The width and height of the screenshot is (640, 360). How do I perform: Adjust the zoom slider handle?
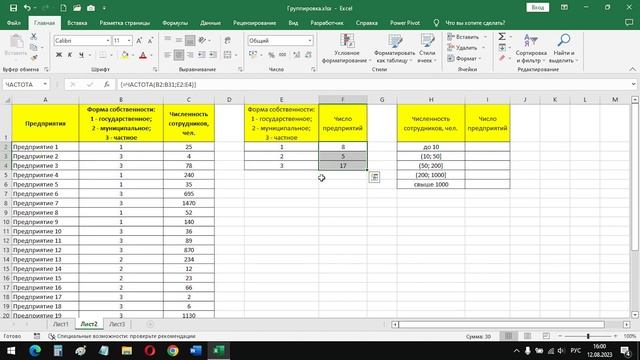pyautogui.click(x=588, y=336)
